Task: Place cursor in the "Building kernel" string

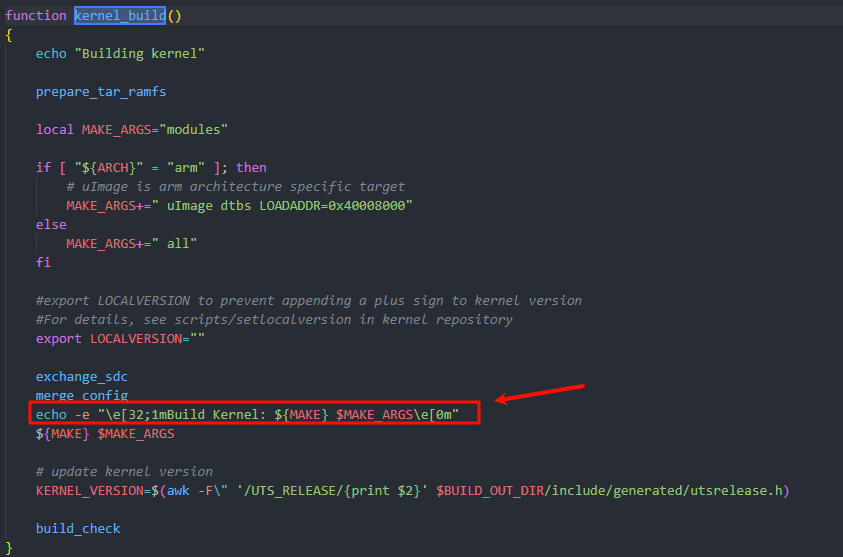Action: click(139, 53)
